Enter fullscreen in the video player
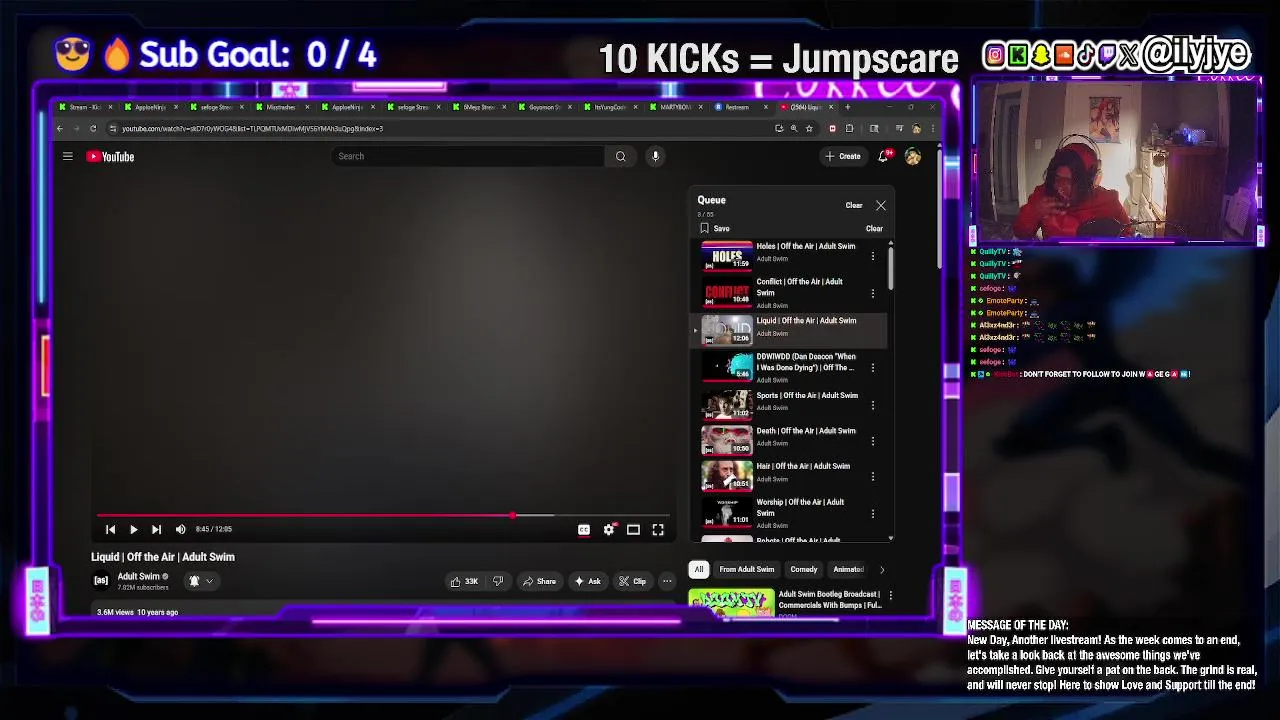Viewport: 1280px width, 720px height. (658, 529)
